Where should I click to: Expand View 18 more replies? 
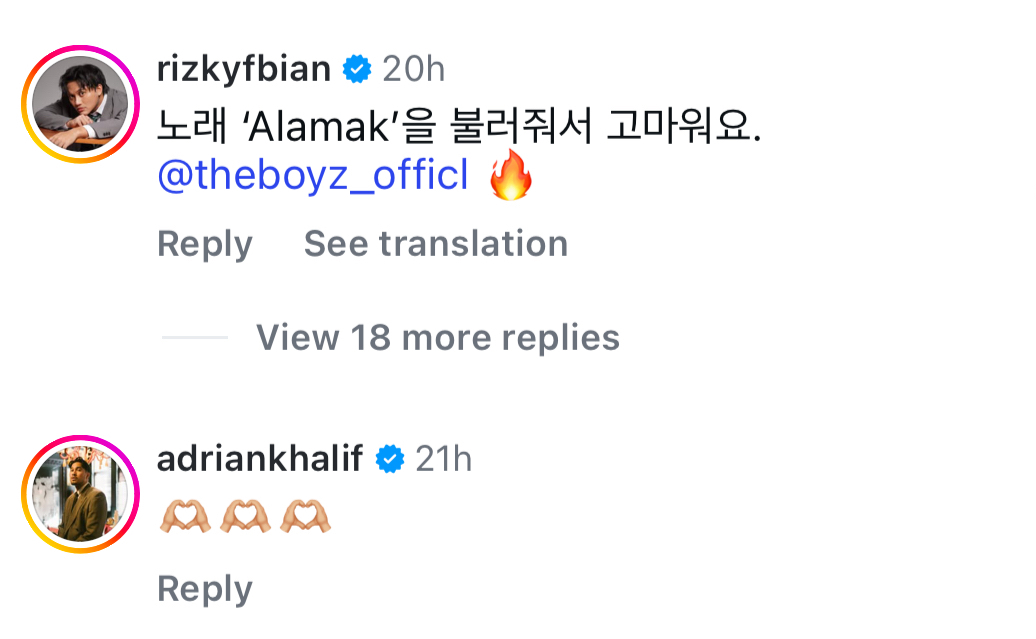[437, 338]
